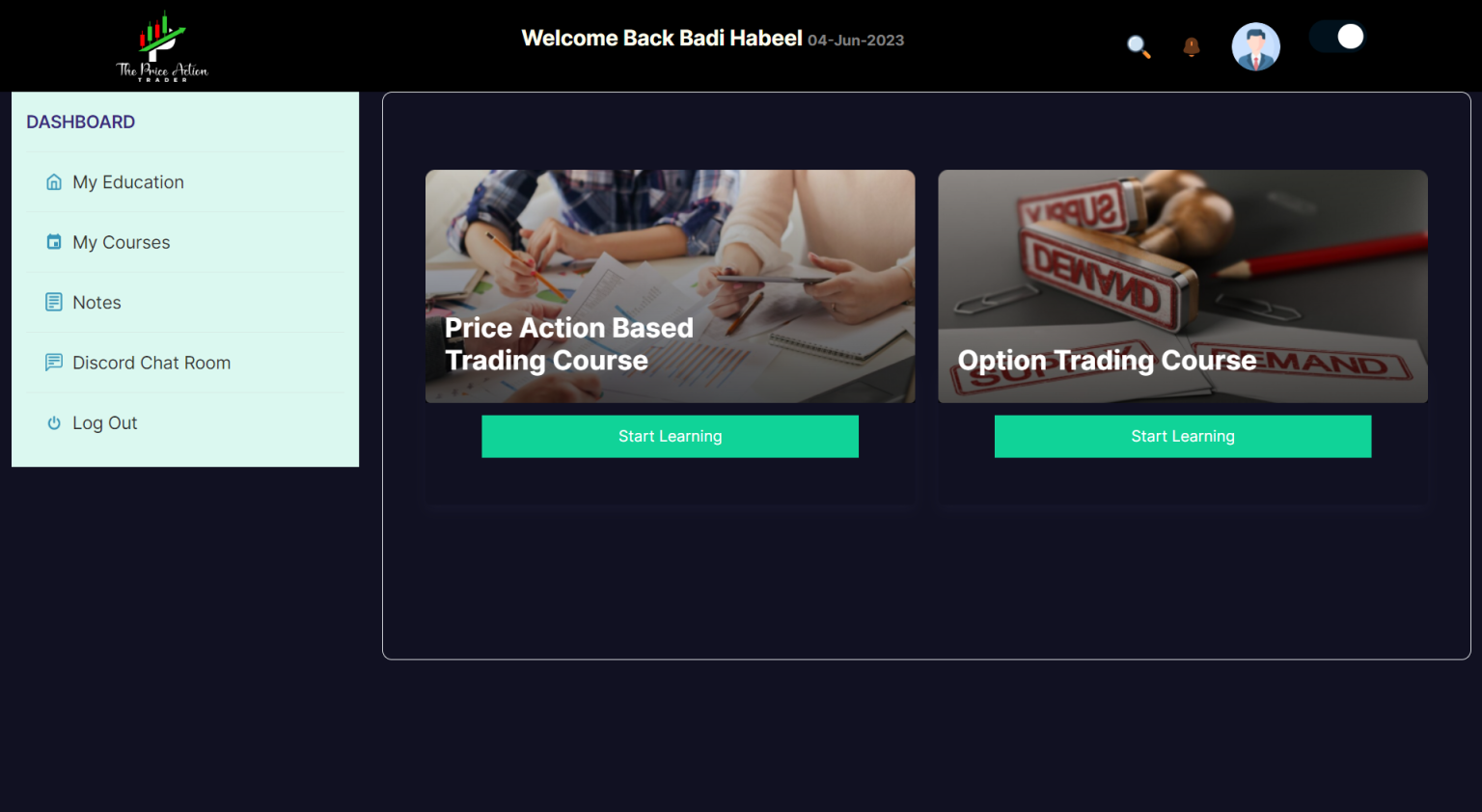1482x812 pixels.
Task: Click the search magnifier icon
Action: (1139, 46)
